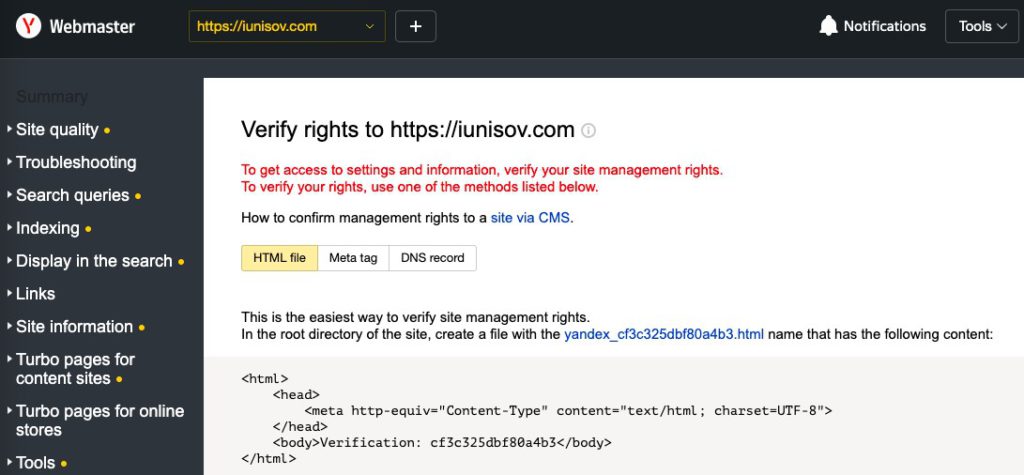Click the plus button to add site
The width and height of the screenshot is (1024, 475).
pyautogui.click(x=415, y=26)
